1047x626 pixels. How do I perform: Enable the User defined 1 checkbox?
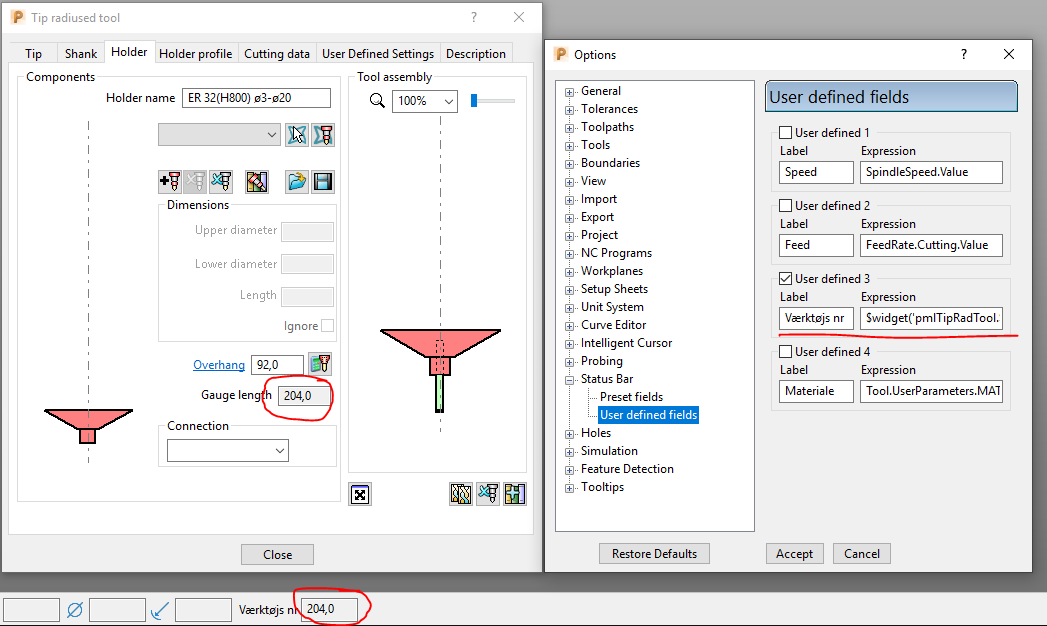tap(785, 131)
